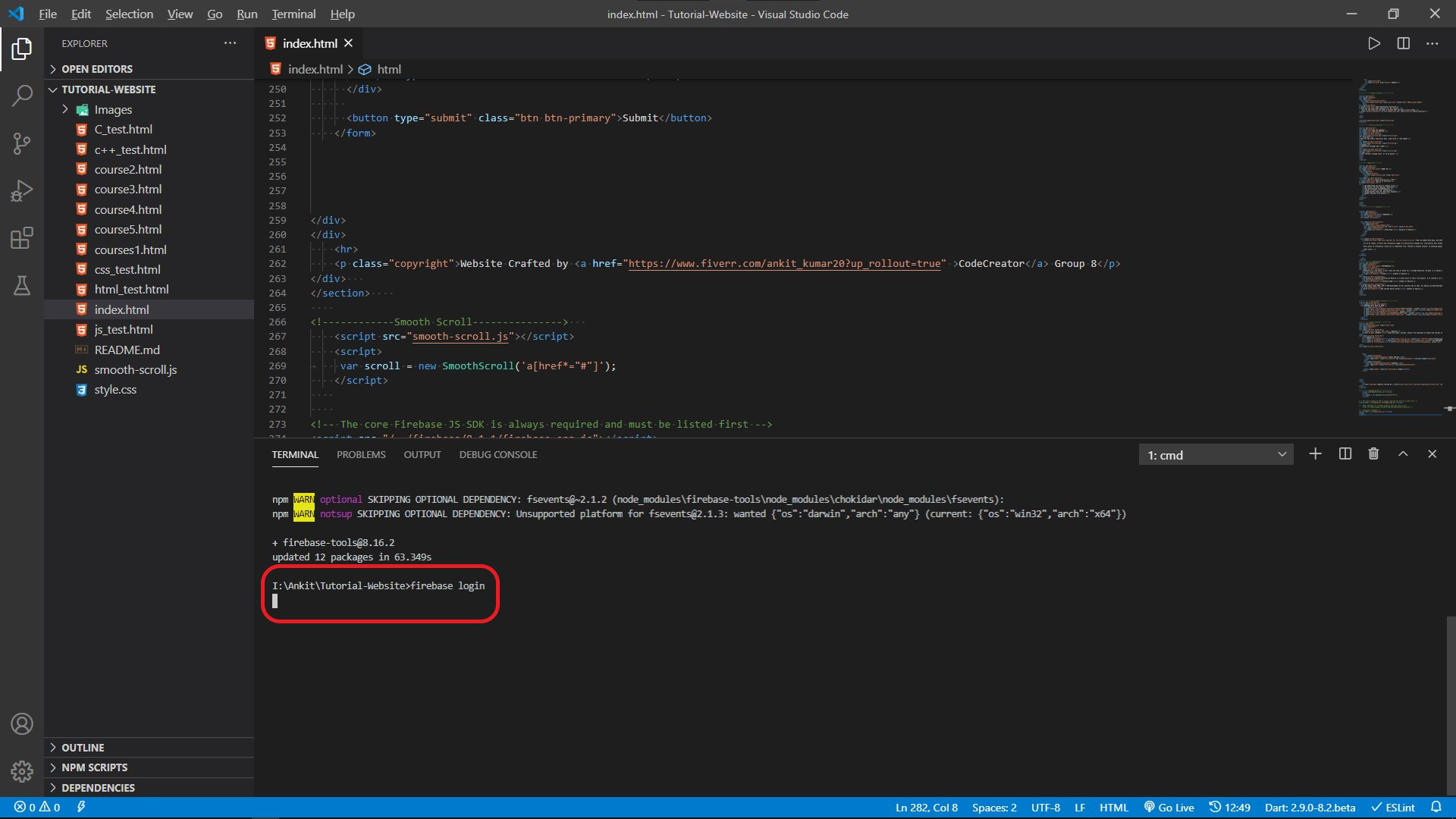Open Explorer views and more actions ellipsis
The image size is (1456, 819).
[x=231, y=43]
